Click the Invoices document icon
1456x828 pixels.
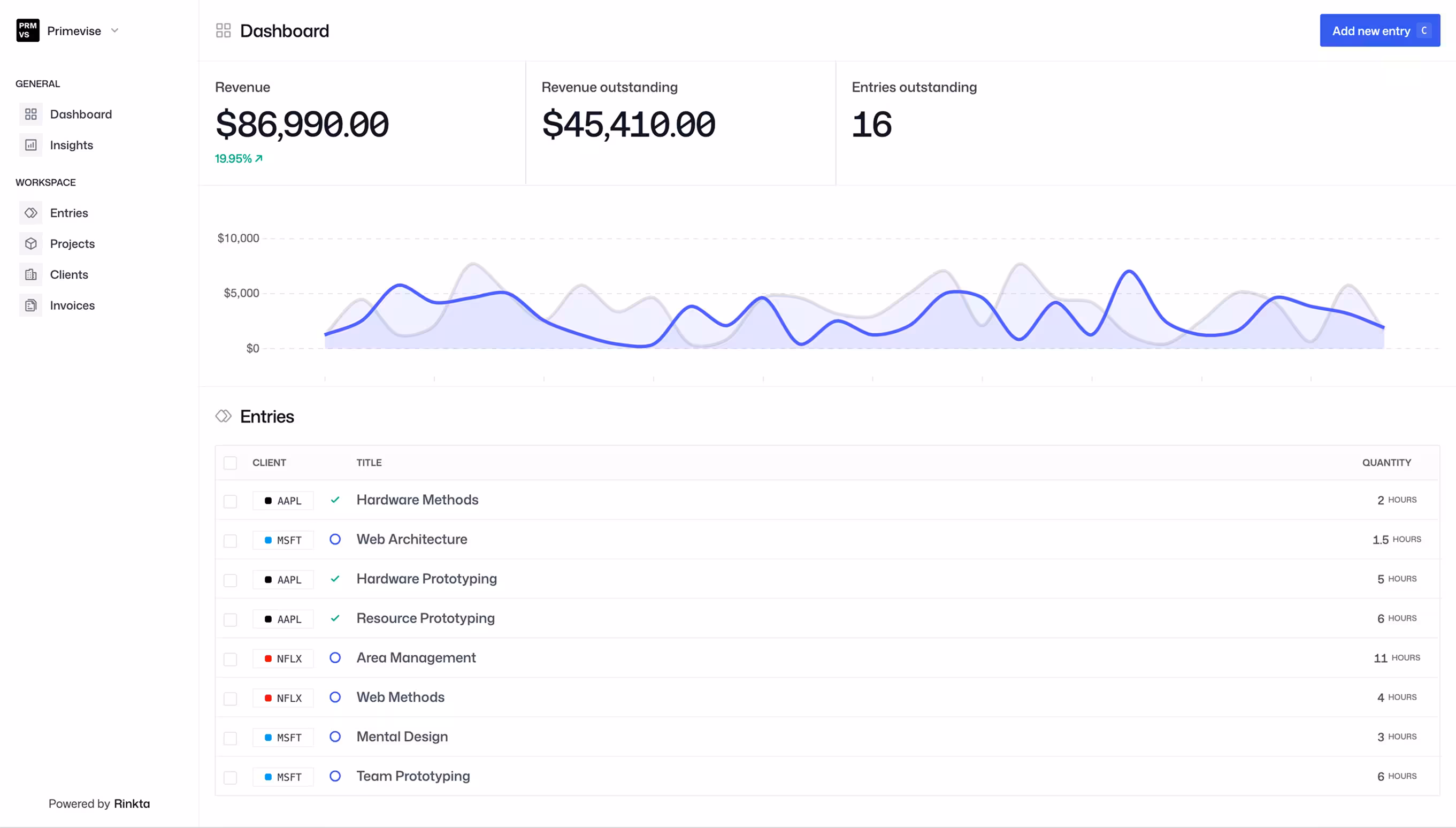30,305
